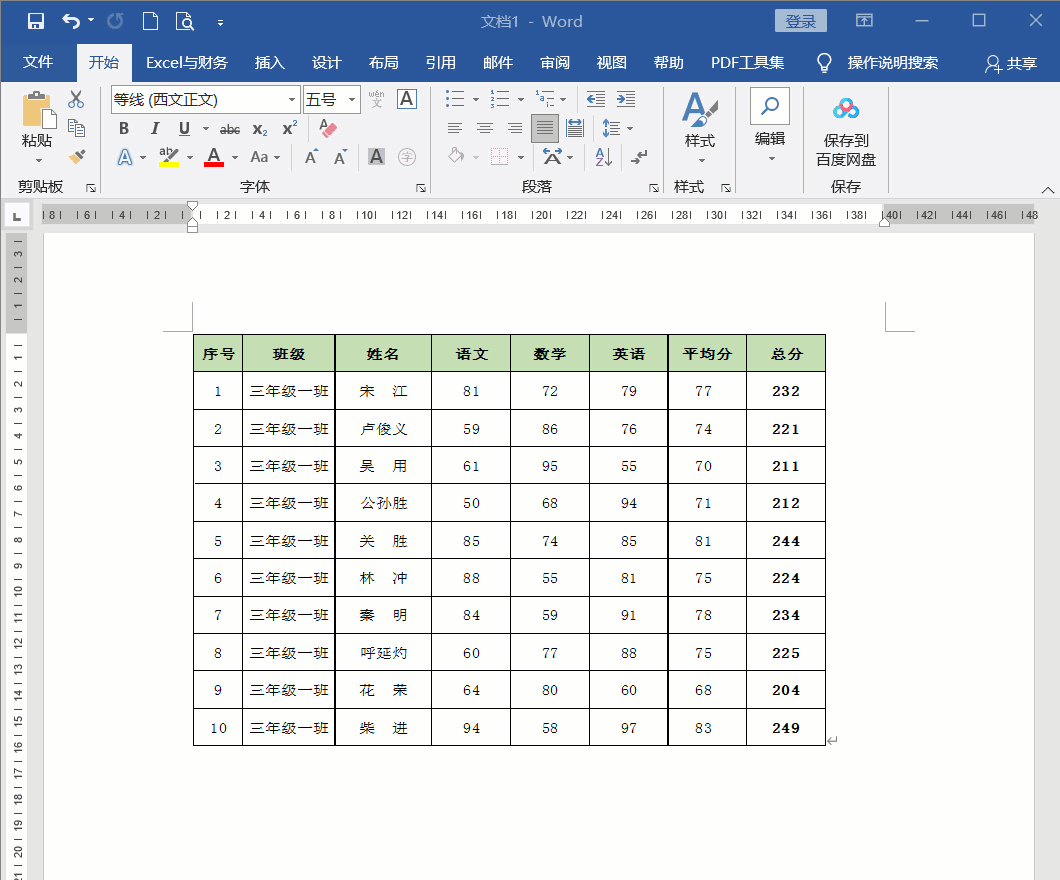Open the 布局 ribbon tab
This screenshot has height=880, width=1060.
[383, 63]
